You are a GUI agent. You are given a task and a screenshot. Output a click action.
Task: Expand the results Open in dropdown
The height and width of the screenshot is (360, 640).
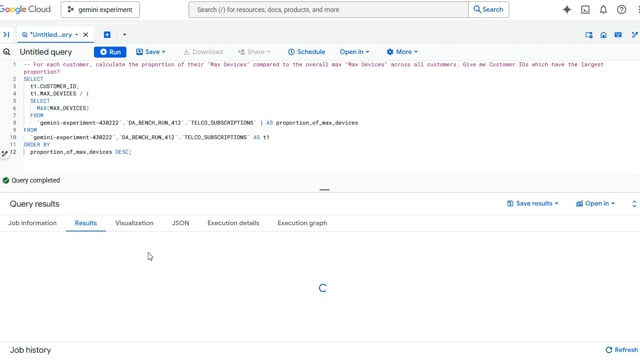[595, 203]
